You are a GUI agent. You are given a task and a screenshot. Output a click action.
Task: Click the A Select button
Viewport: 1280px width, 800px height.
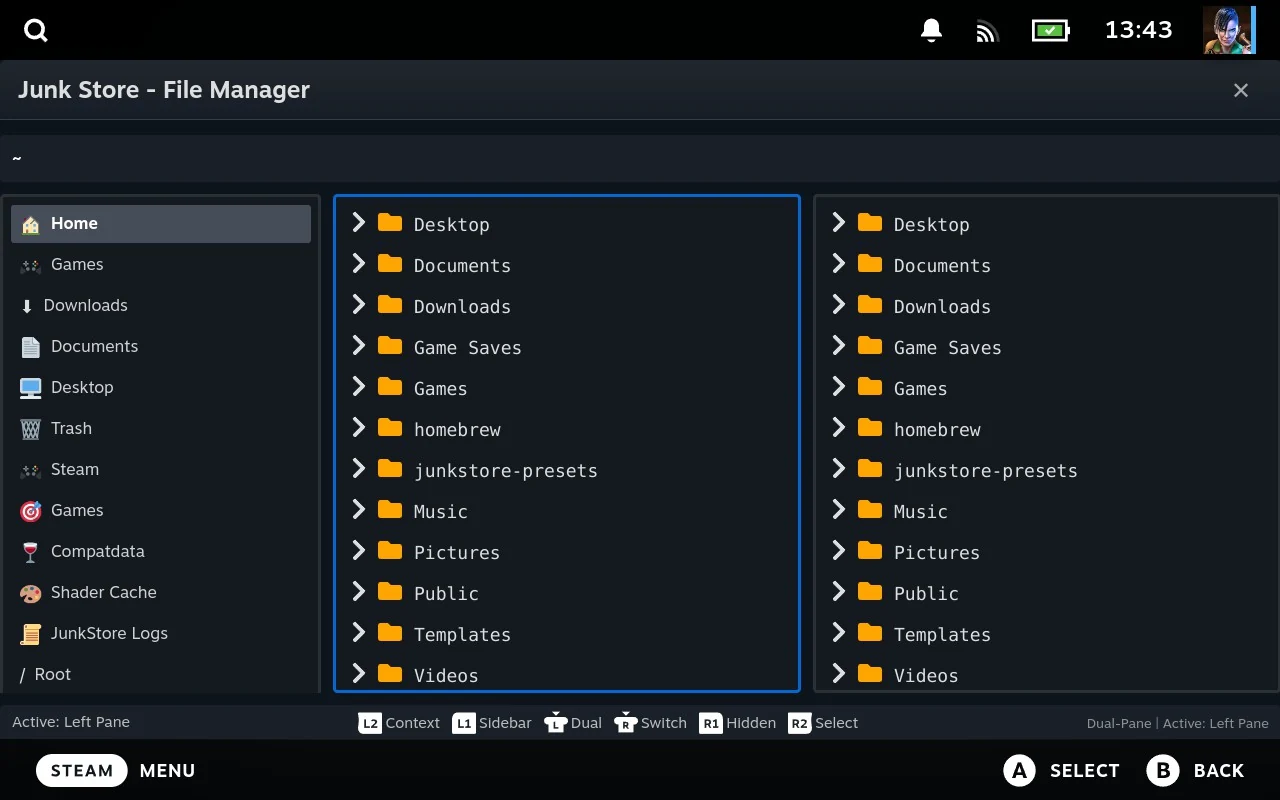1061,770
